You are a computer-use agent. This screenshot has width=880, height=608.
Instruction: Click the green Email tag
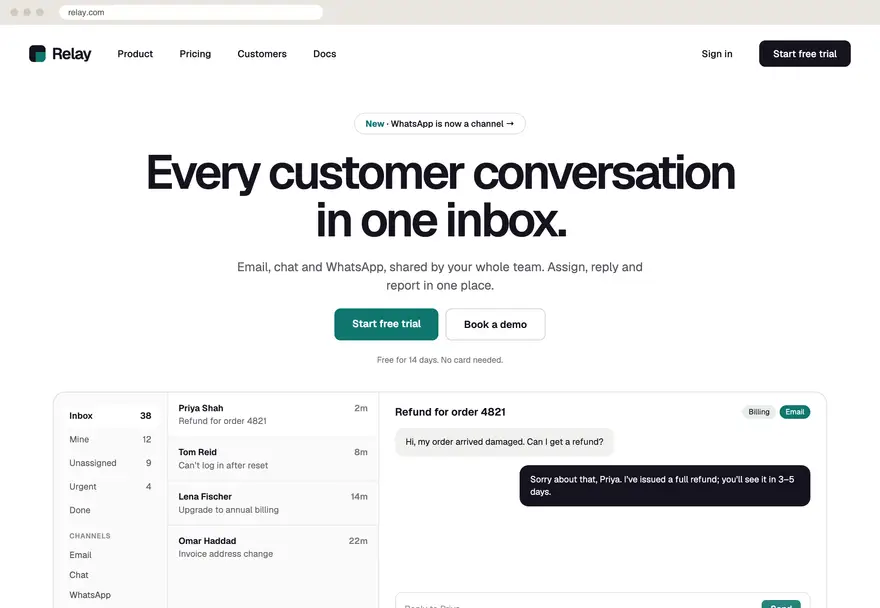795,412
